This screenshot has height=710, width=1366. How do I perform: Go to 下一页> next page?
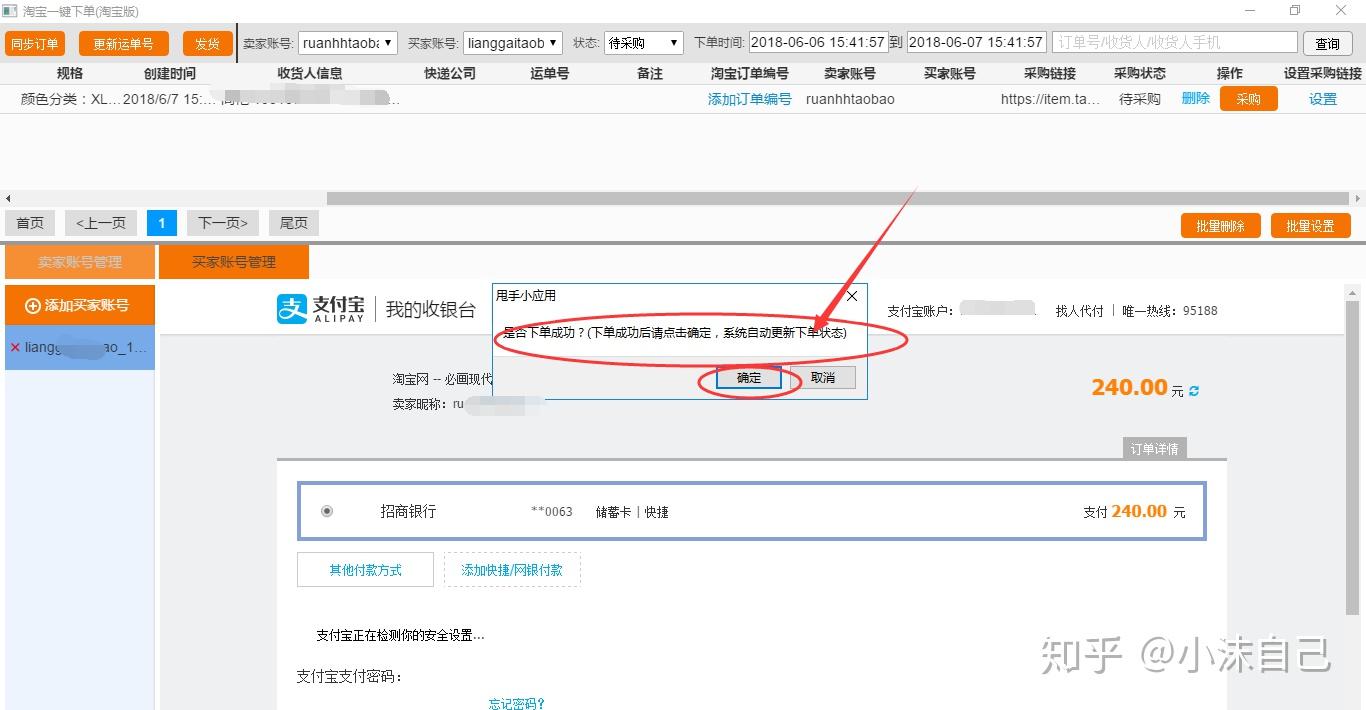coord(222,223)
